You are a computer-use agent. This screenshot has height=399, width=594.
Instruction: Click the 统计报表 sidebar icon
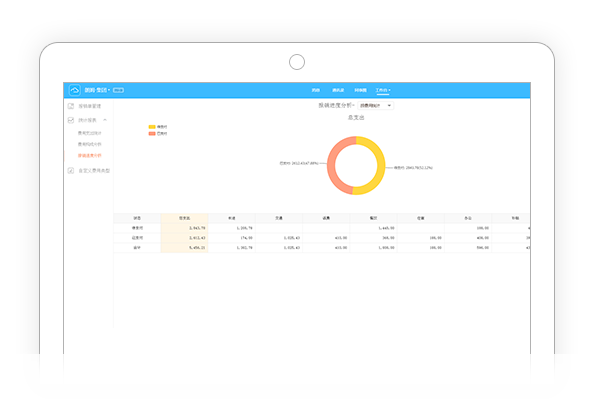(71, 120)
